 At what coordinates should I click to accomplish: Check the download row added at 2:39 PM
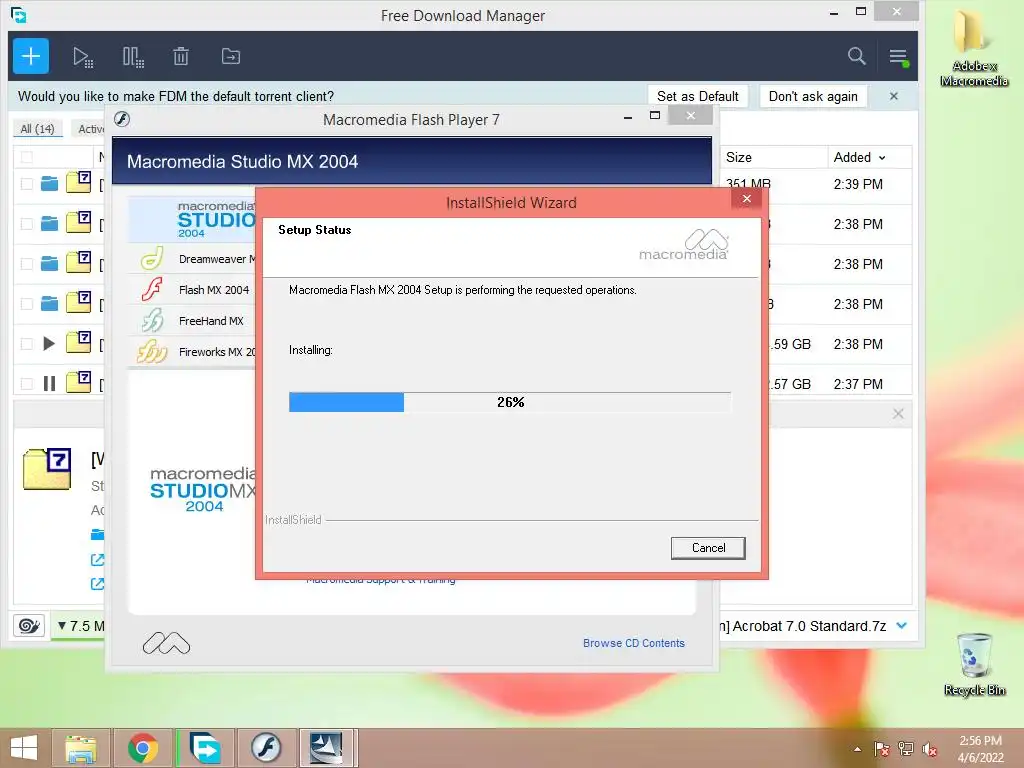coord(27,184)
